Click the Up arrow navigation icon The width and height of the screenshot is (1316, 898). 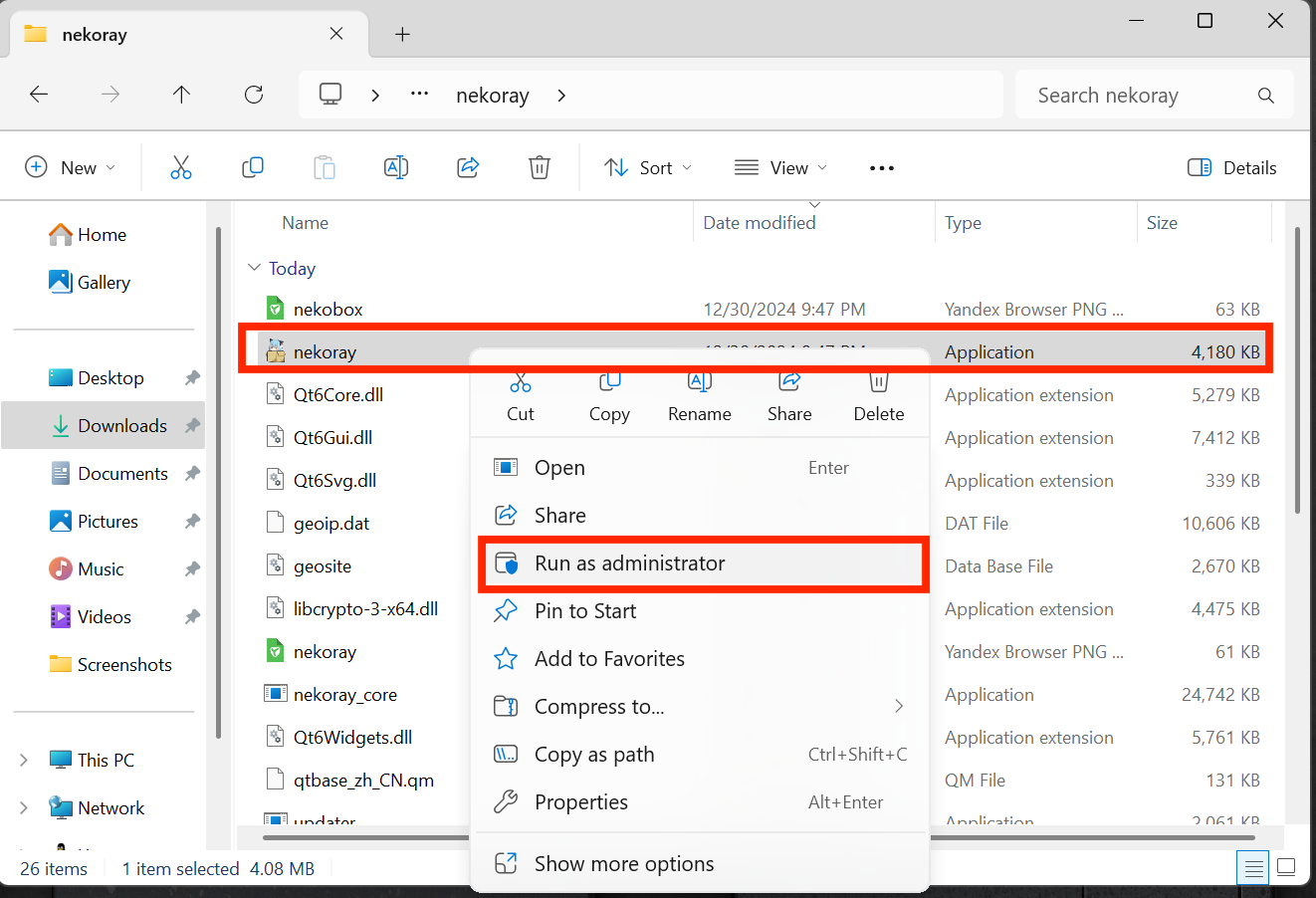[181, 95]
